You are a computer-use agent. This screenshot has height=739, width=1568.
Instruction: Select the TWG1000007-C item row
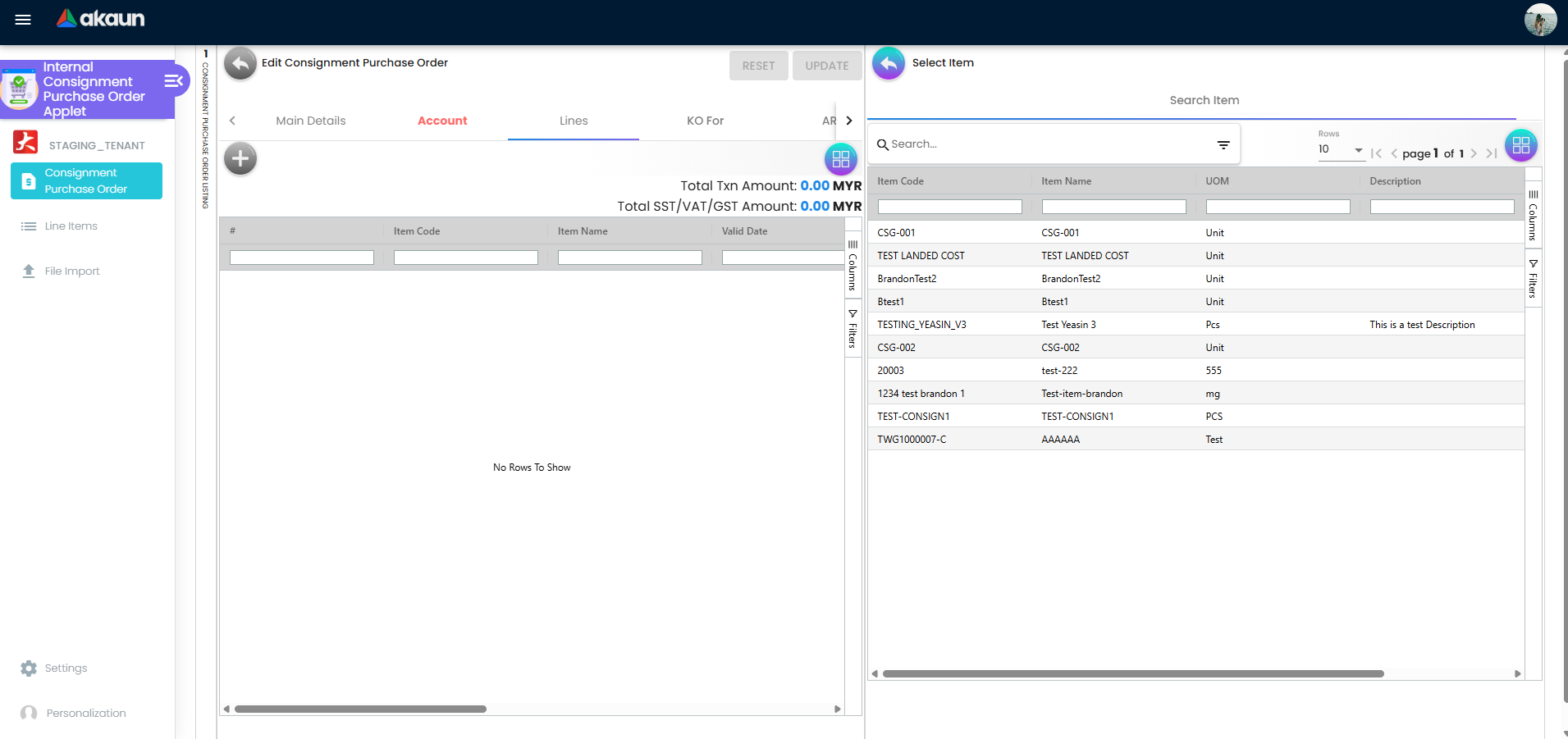click(1196, 440)
